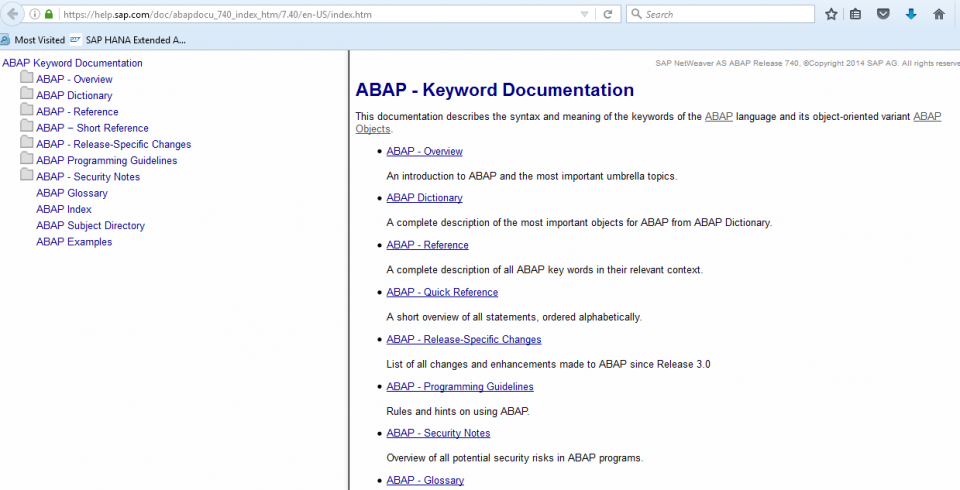Click the reload page icon

[x=607, y=14]
